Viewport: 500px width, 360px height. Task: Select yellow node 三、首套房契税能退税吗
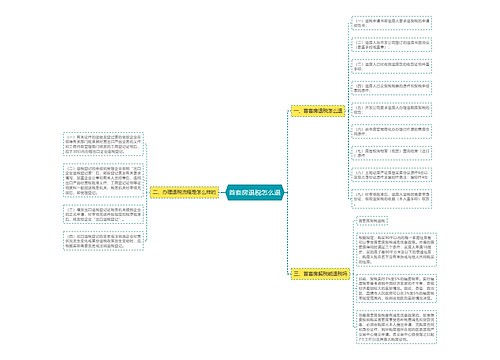[320, 274]
